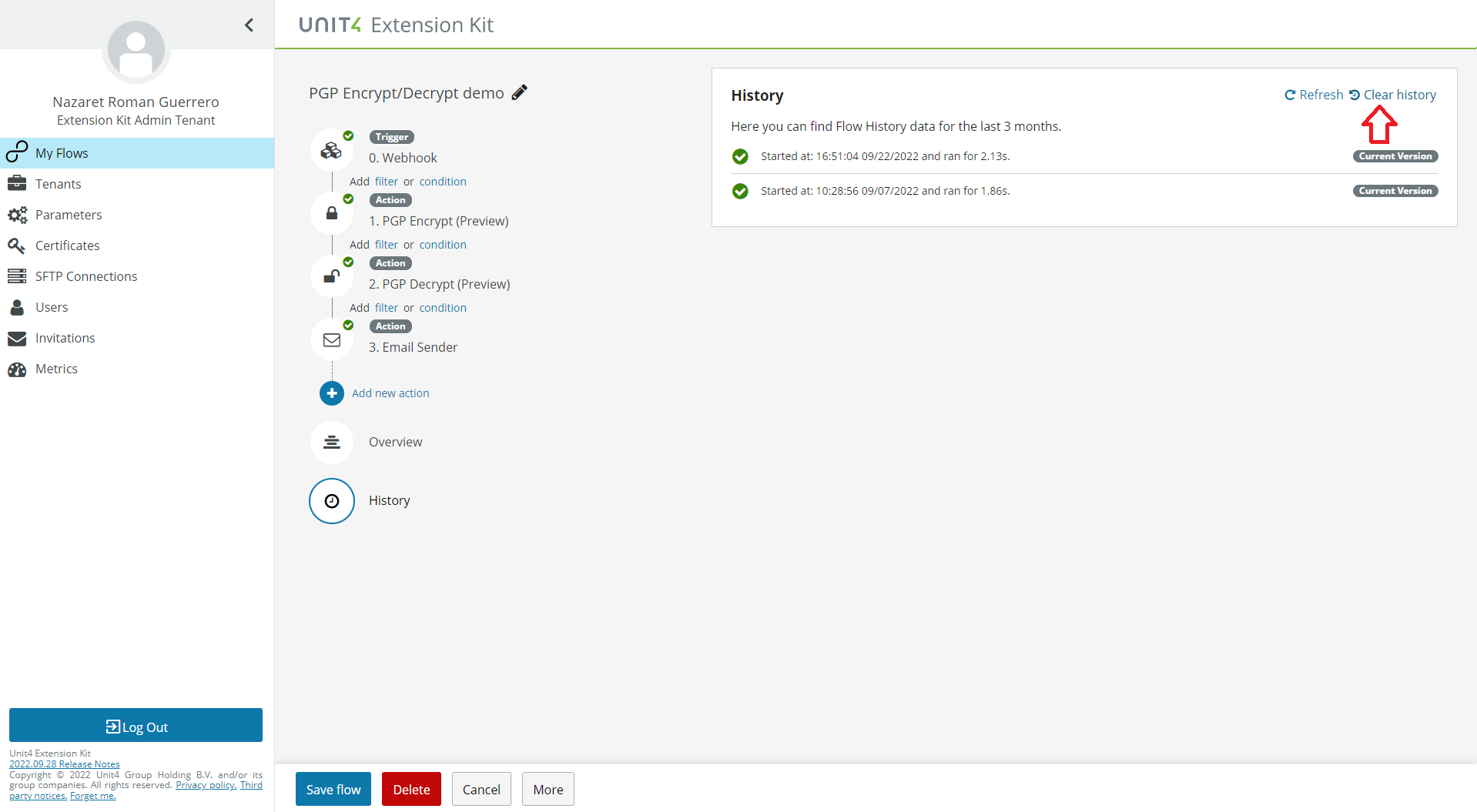Image resolution: width=1477 pixels, height=812 pixels.
Task: Click the Certificates key icon
Action: 16,246
